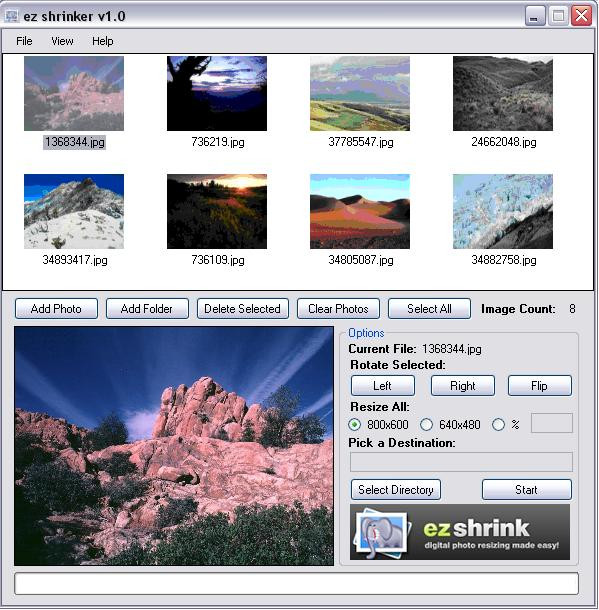Click the percent value input box
The width and height of the screenshot is (599, 610).
click(x=552, y=423)
